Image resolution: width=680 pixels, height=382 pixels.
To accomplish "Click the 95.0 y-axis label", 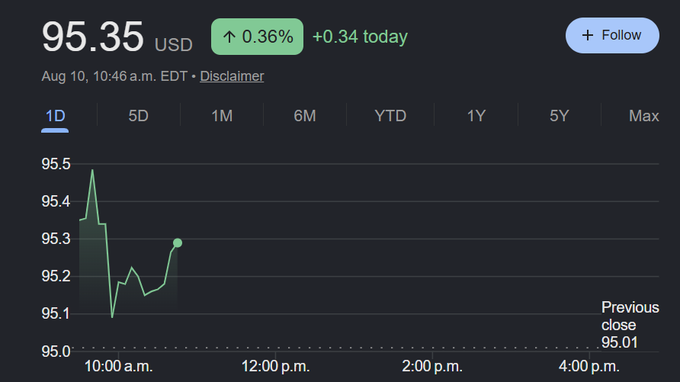I will [56, 351].
